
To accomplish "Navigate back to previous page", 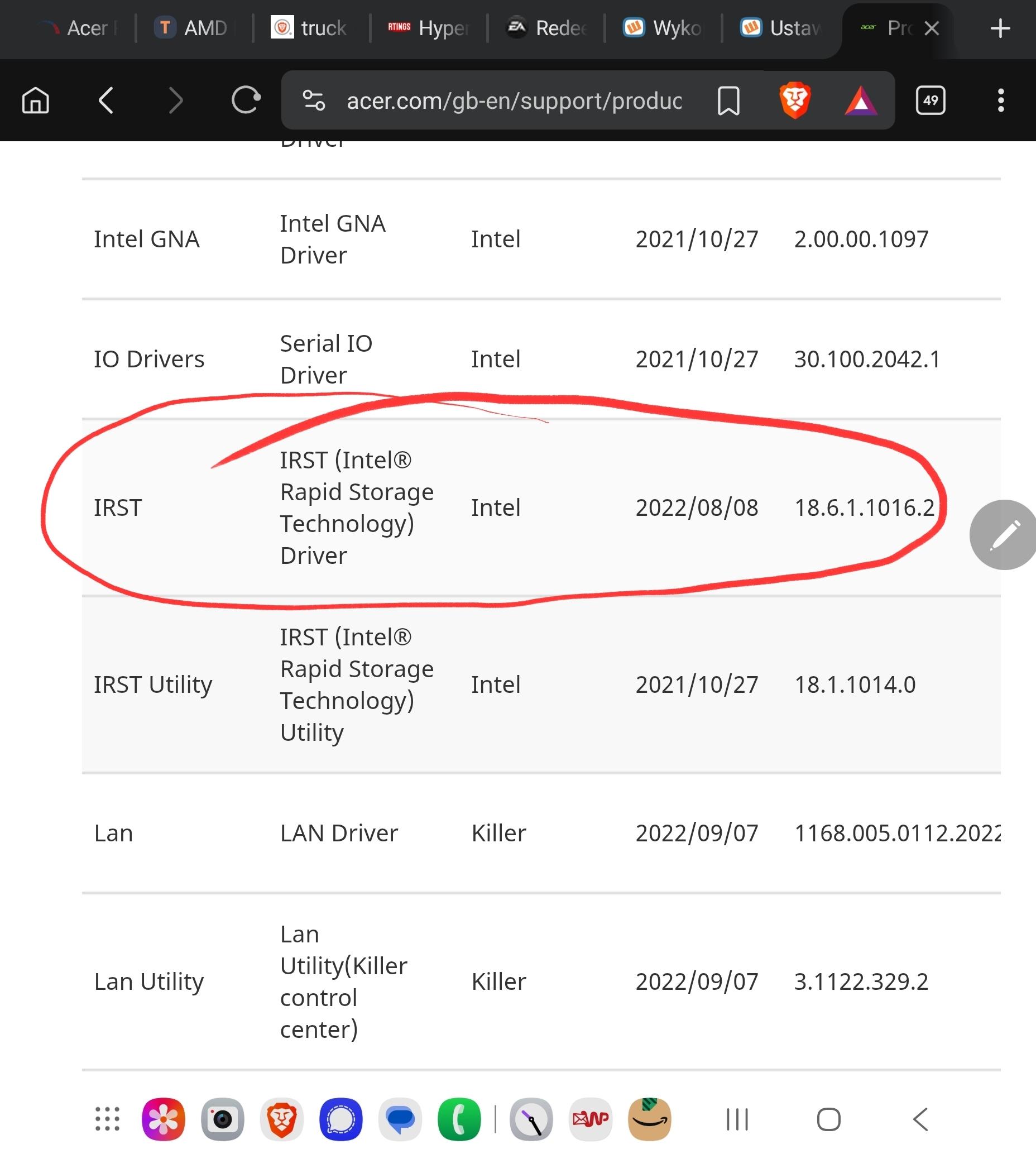I will [x=107, y=100].
